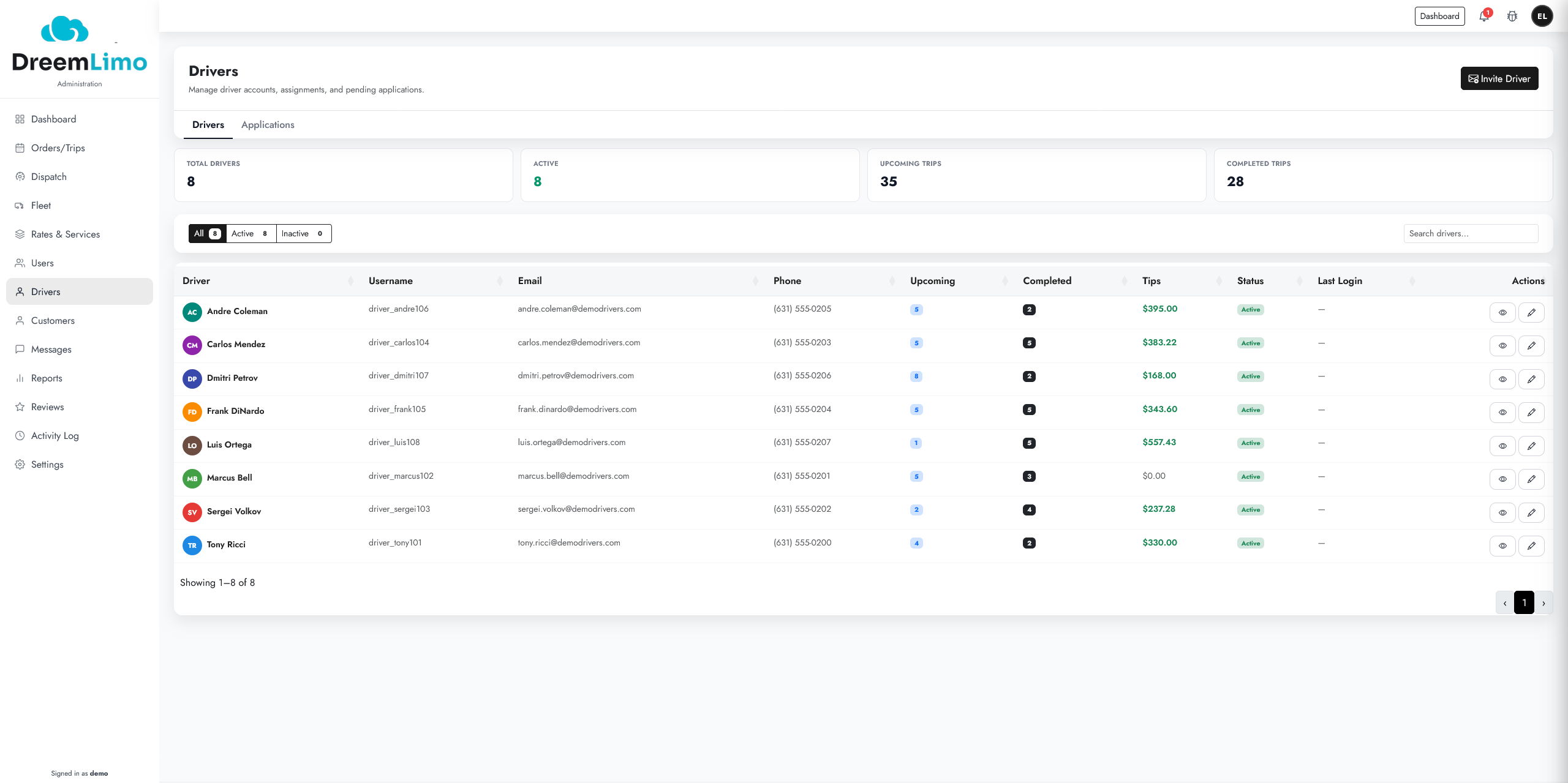The image size is (1568, 783).
Task: View Luis Ortega's details via eye icon
Action: [1502, 446]
